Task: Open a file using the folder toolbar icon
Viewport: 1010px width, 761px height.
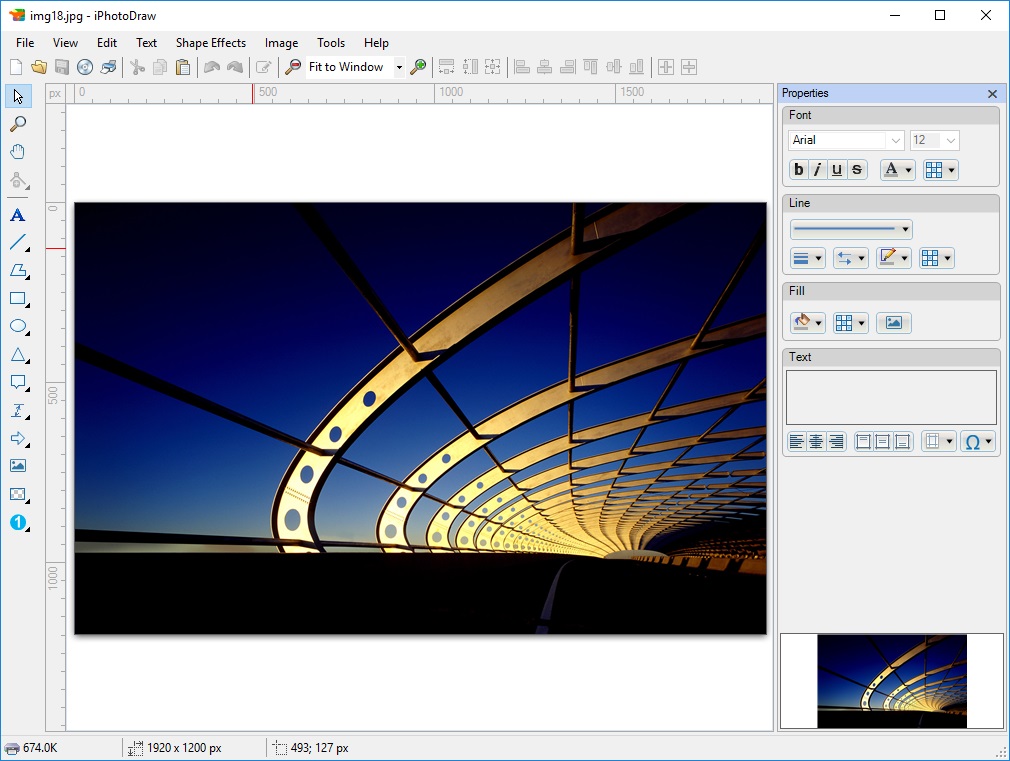Action: click(x=38, y=66)
